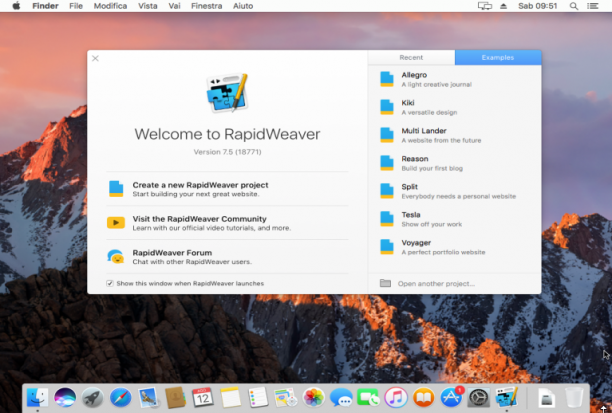This screenshot has width=612, height=413.
Task: Click RapidWeaver icon in the Dock
Action: coord(506,398)
